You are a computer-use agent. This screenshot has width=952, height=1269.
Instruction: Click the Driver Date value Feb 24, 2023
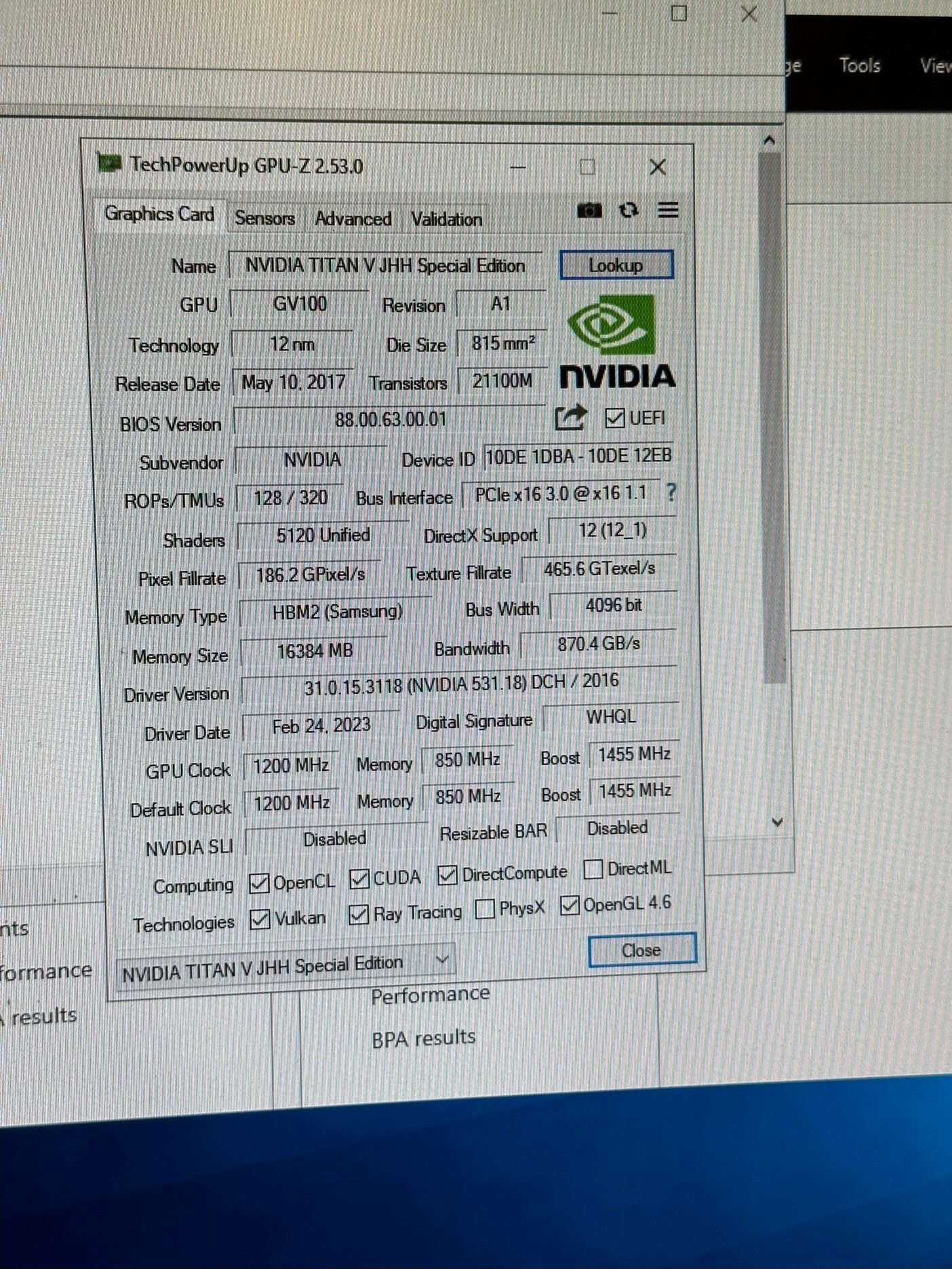click(x=321, y=726)
